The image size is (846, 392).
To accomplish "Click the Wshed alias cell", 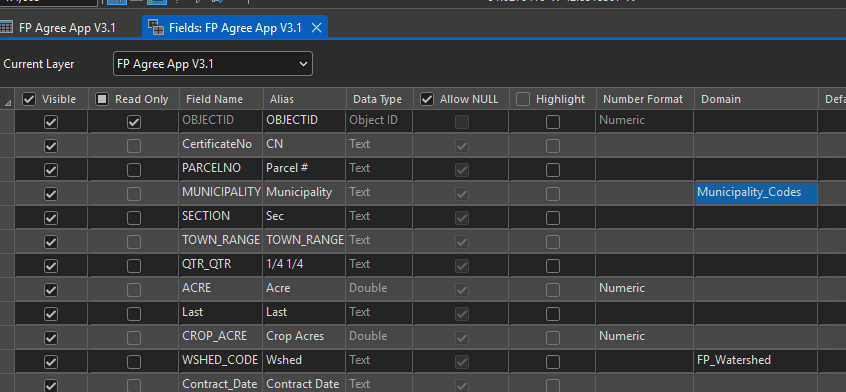I will tap(304, 361).
